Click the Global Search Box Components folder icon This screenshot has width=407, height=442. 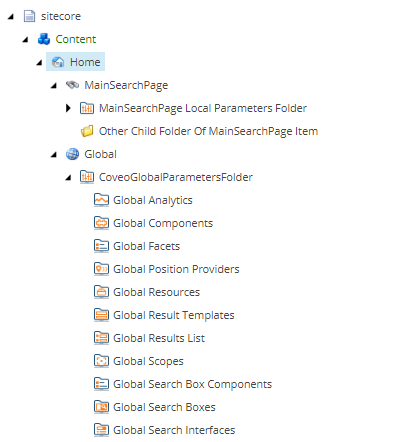click(x=101, y=384)
